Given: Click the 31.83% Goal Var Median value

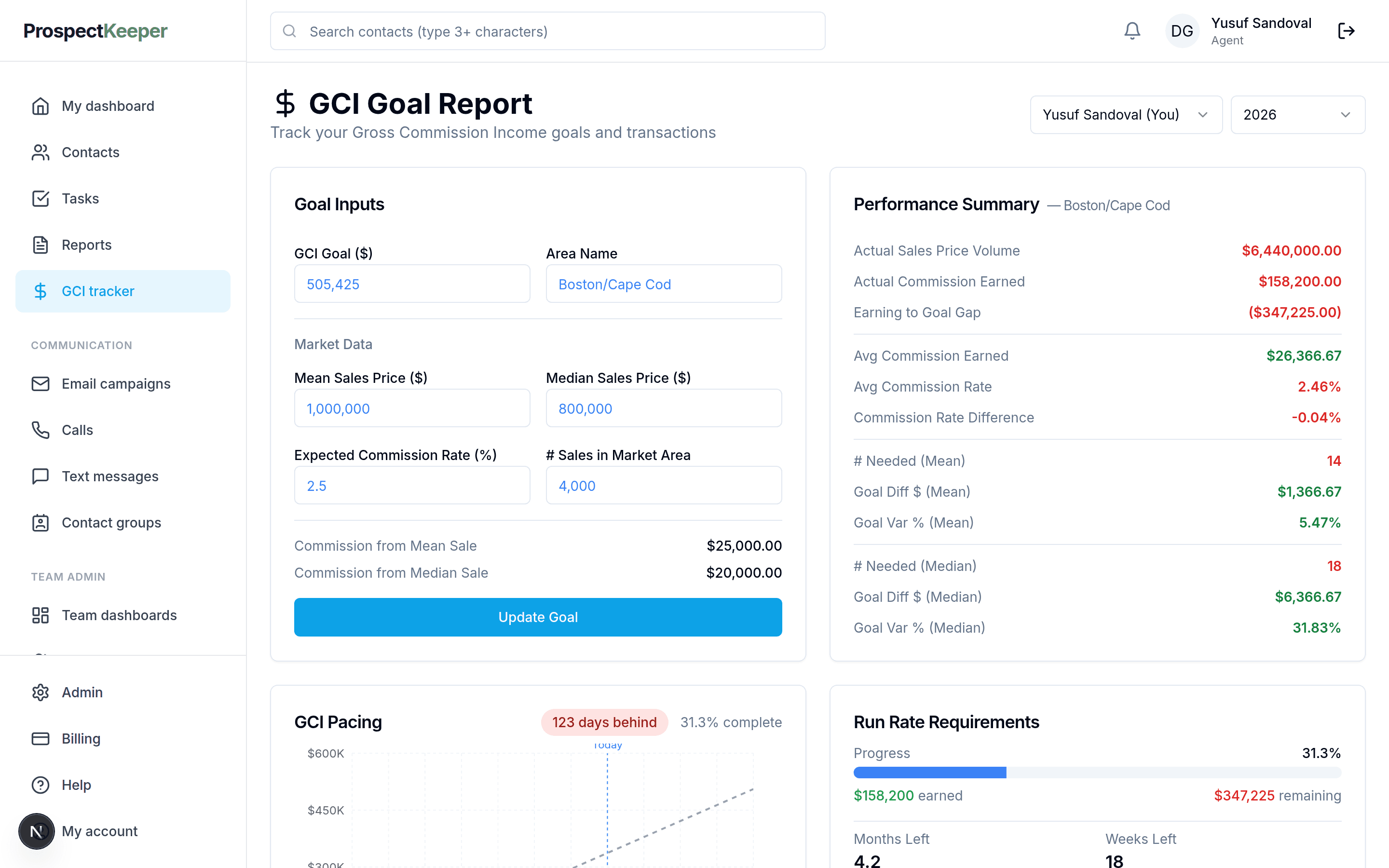Looking at the screenshot, I should pyautogui.click(x=1316, y=628).
